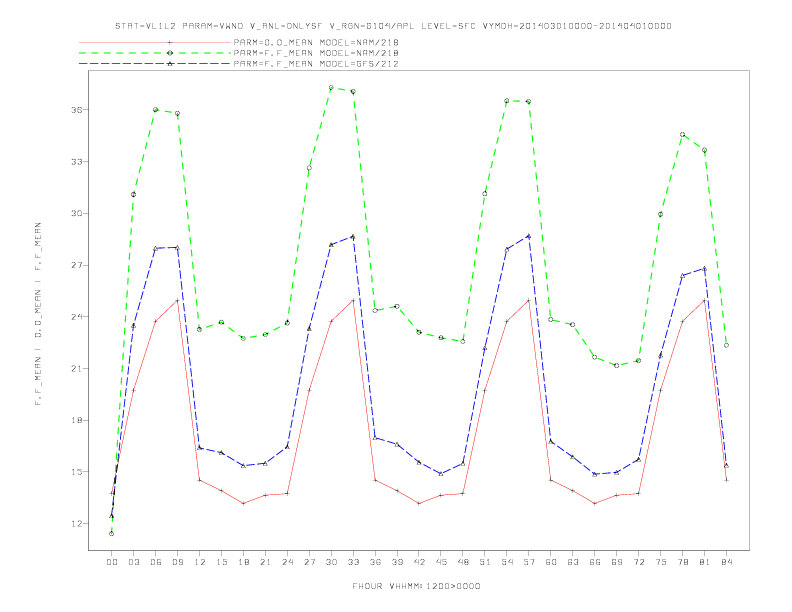Click y-axis tick label 33
The width and height of the screenshot is (792, 612).
(x=76, y=162)
